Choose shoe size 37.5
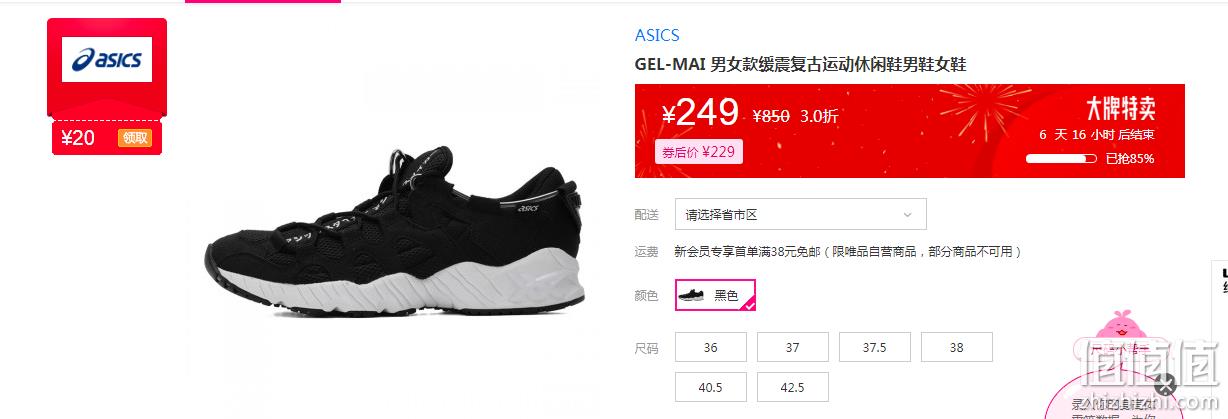 point(875,348)
